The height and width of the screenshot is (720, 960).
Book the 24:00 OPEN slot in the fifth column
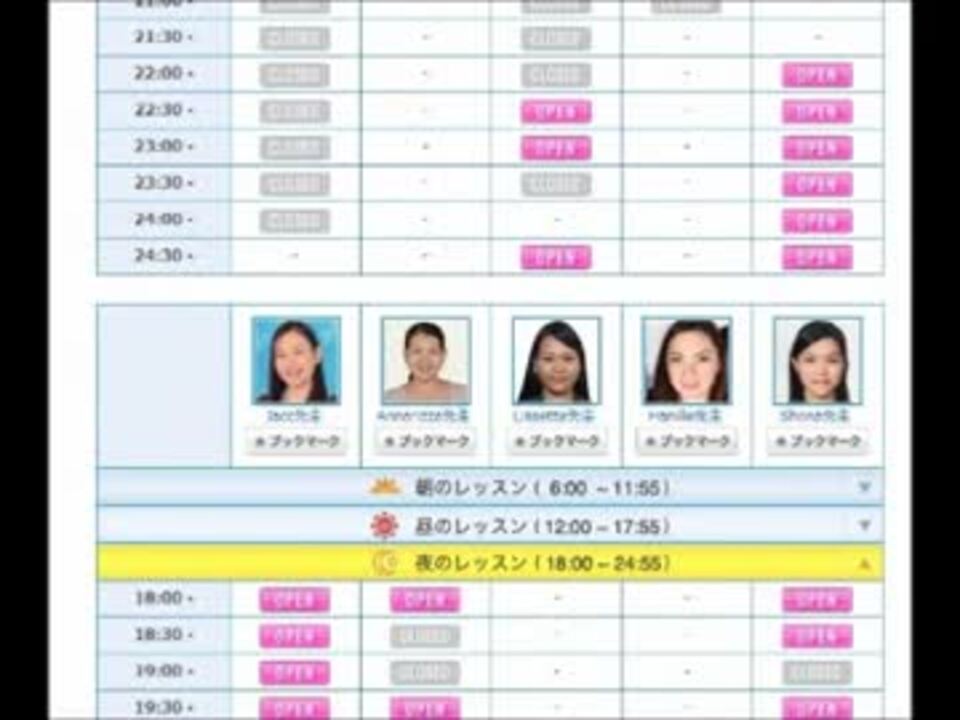tap(817, 220)
